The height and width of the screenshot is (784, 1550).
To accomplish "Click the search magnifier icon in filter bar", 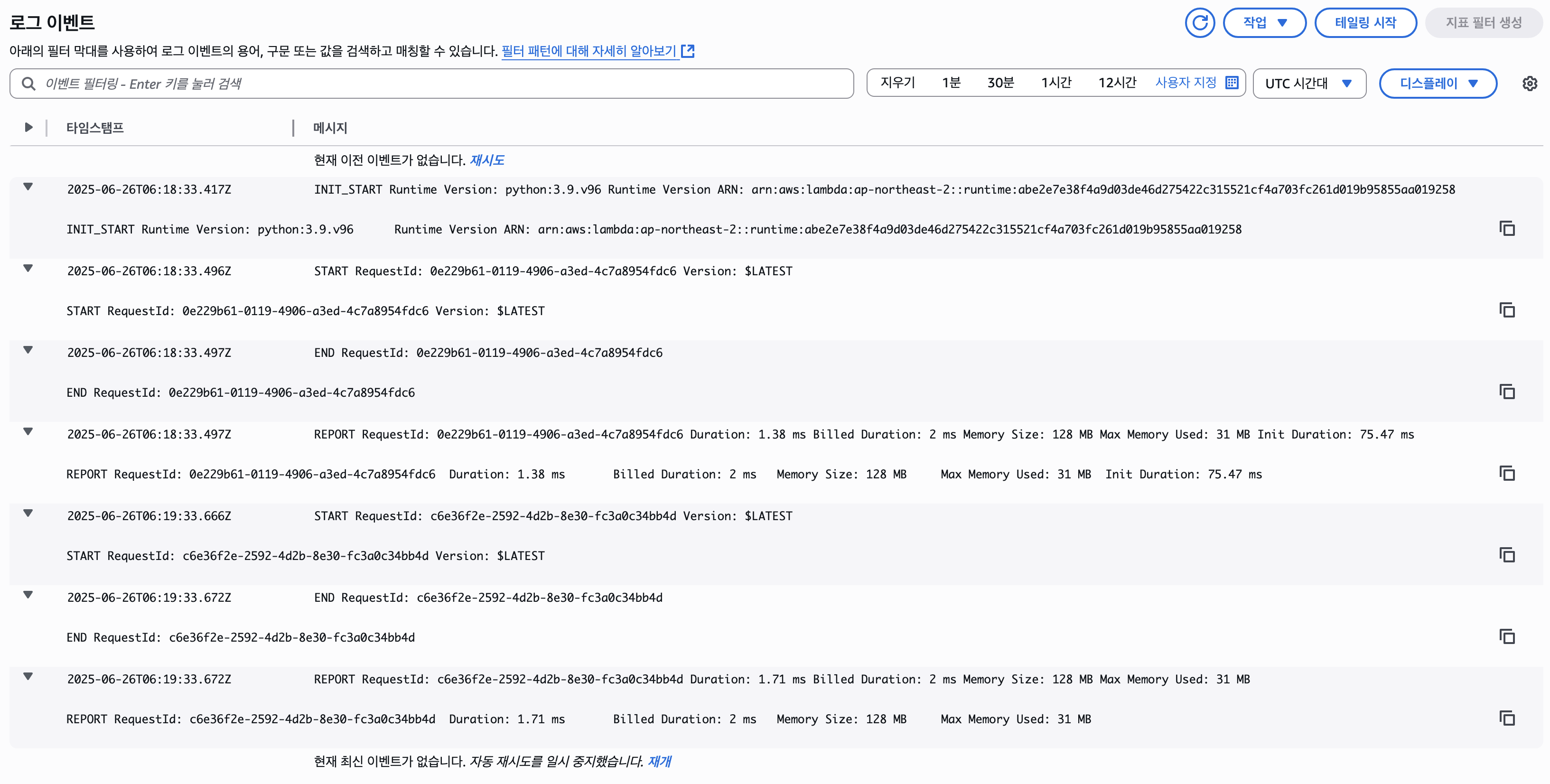I will 28,84.
